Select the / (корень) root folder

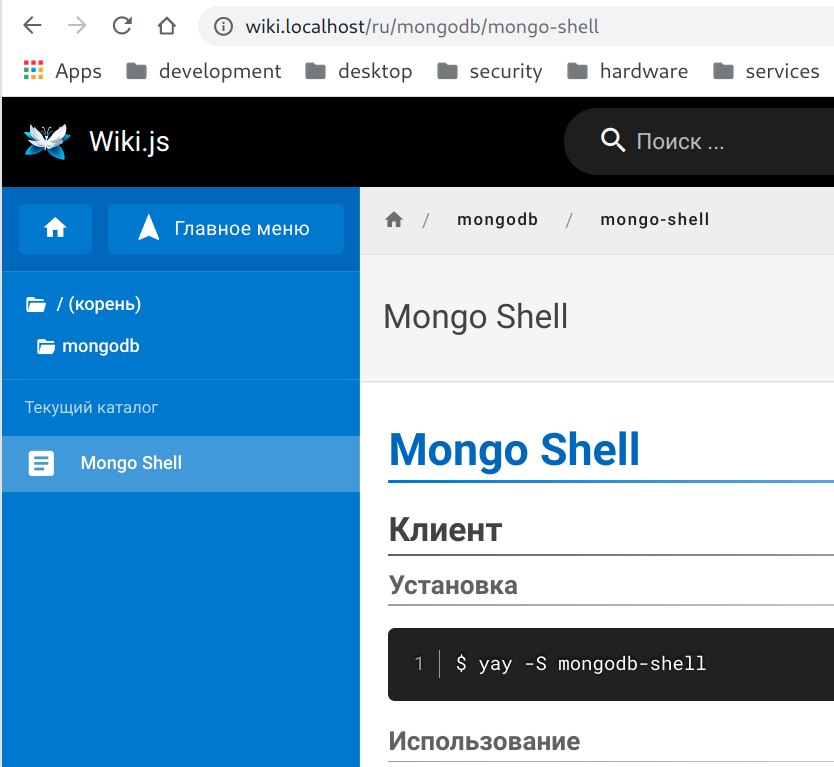pos(84,304)
